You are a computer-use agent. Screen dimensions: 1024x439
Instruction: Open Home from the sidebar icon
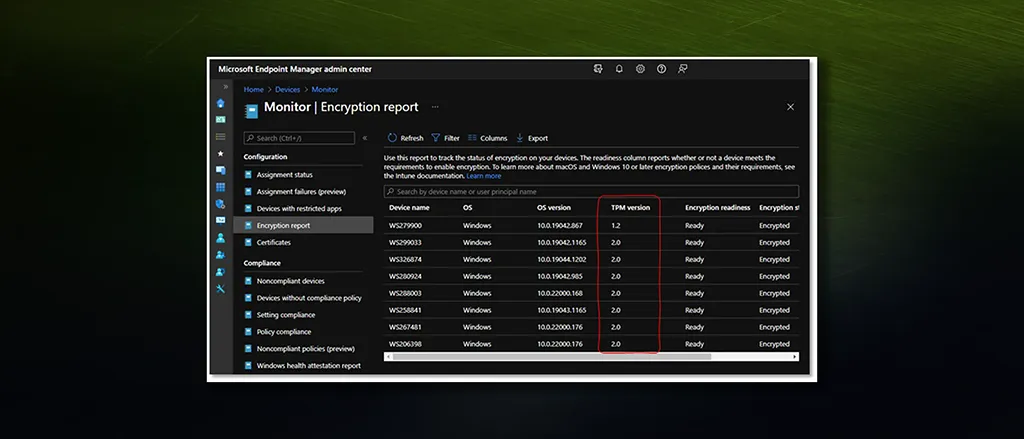[221, 103]
